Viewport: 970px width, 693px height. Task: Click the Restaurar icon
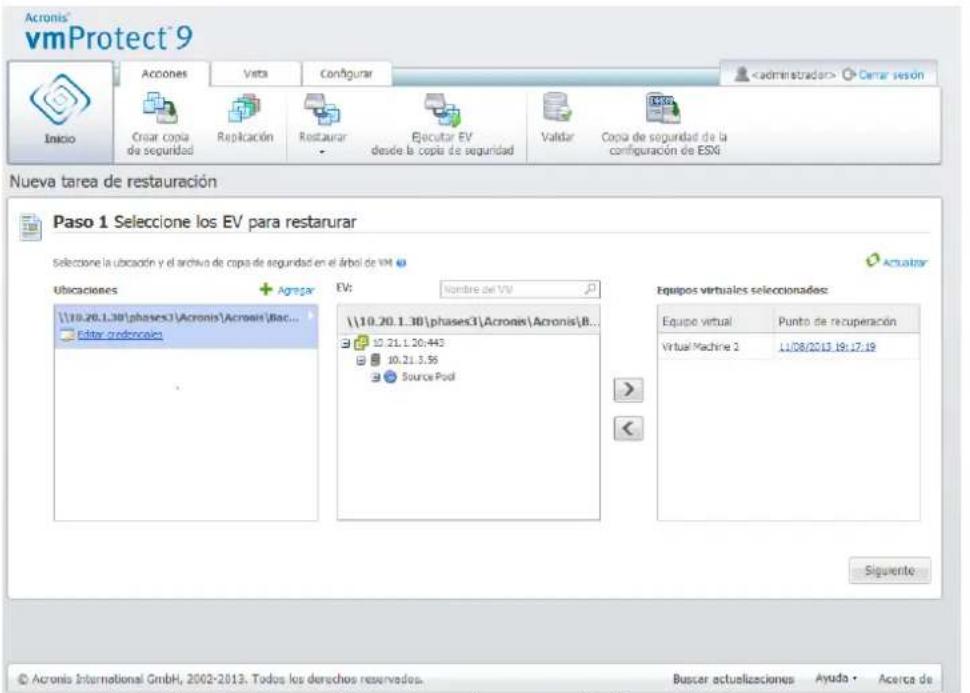tap(322, 109)
